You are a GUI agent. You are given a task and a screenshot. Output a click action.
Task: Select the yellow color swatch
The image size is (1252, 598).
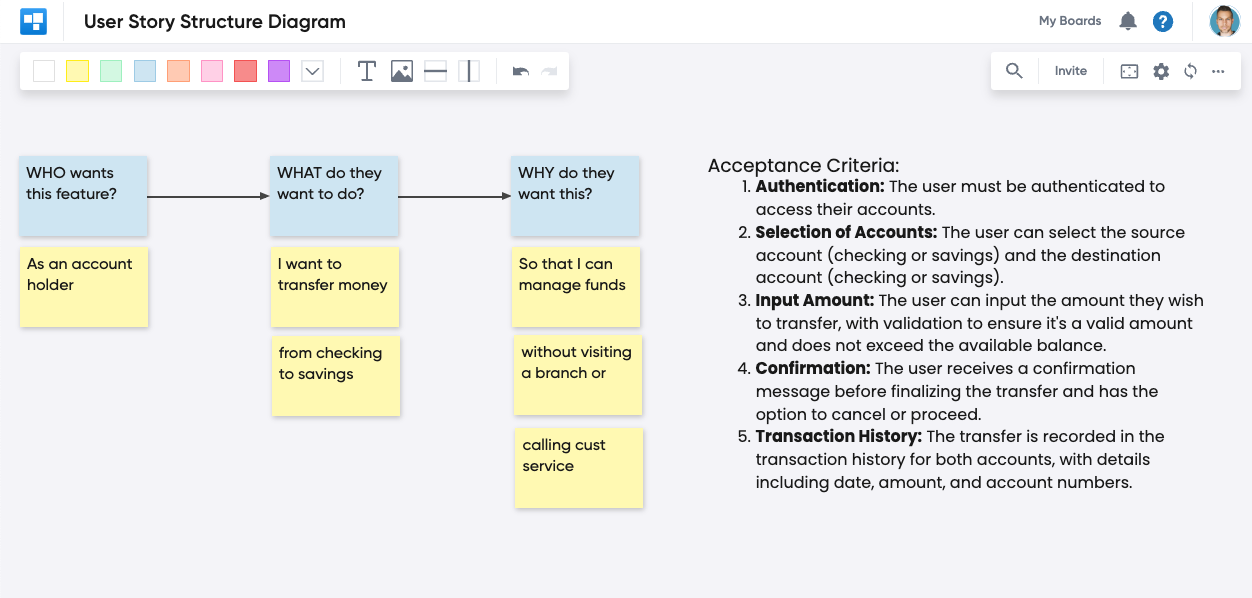click(x=77, y=71)
